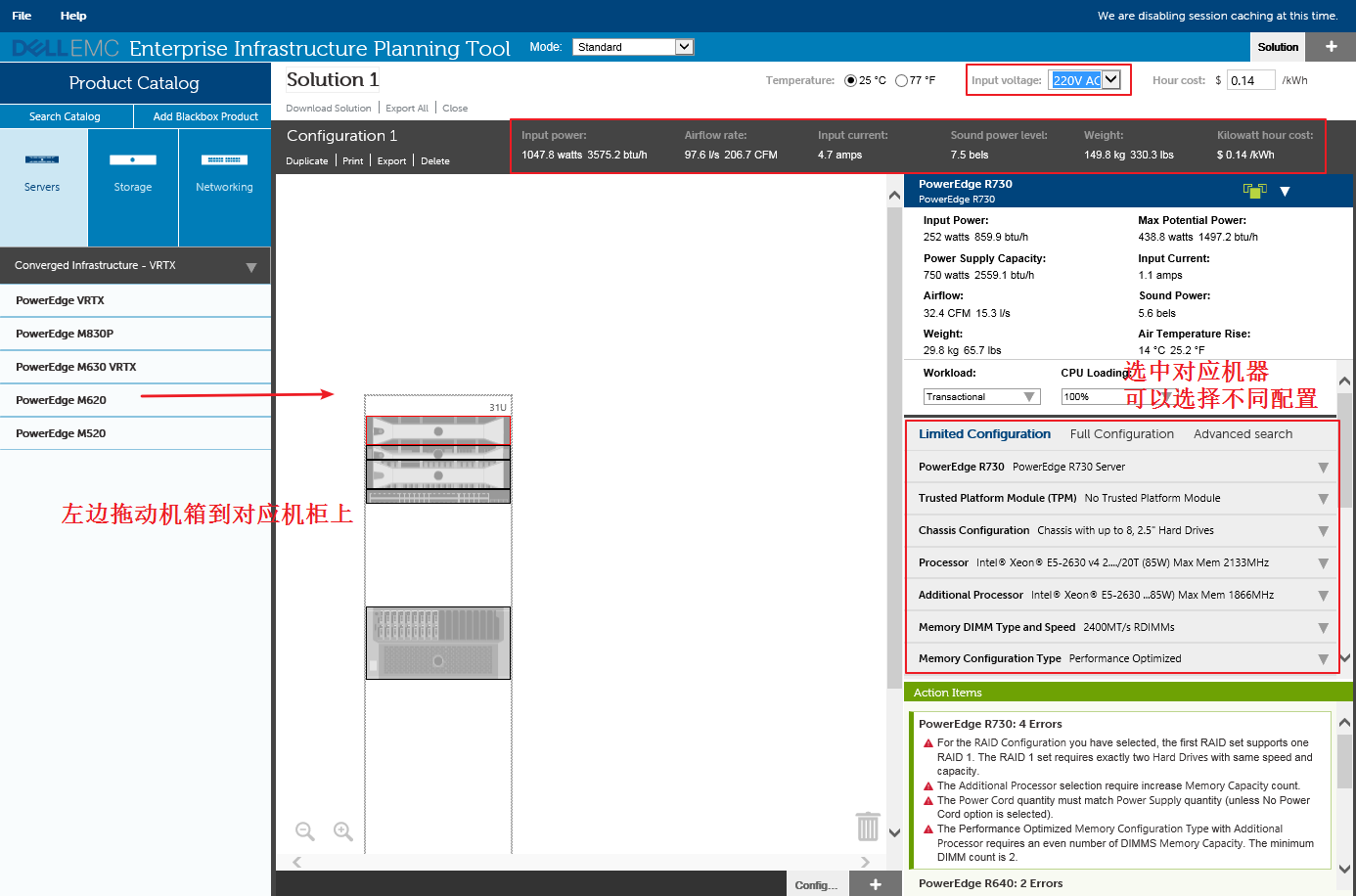
Task: Expand Memory DIMM Type and Speed
Action: coord(1121,627)
